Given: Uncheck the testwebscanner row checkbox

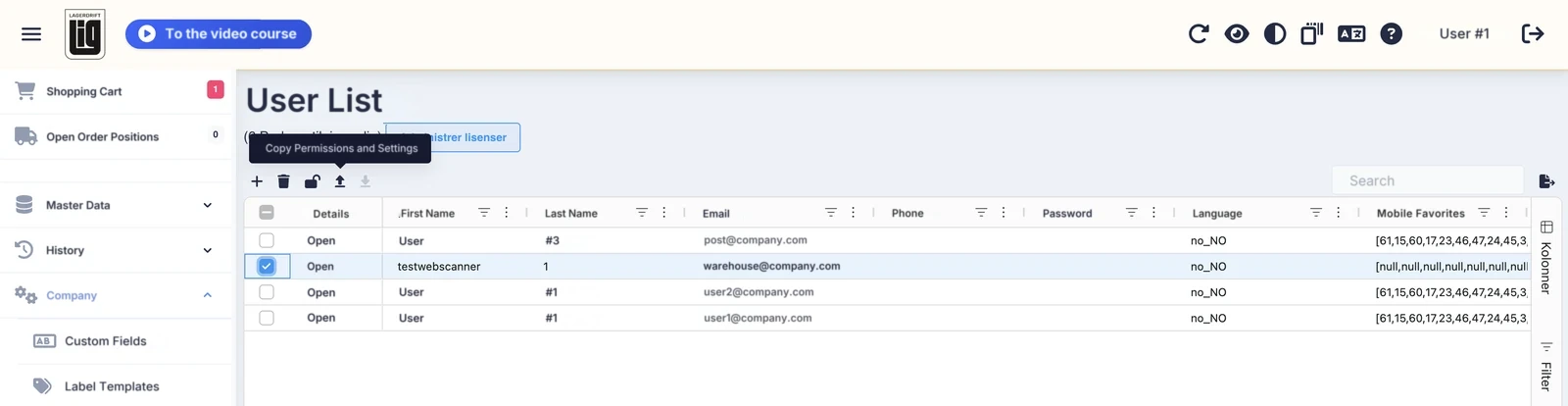Looking at the screenshot, I should coord(267,266).
